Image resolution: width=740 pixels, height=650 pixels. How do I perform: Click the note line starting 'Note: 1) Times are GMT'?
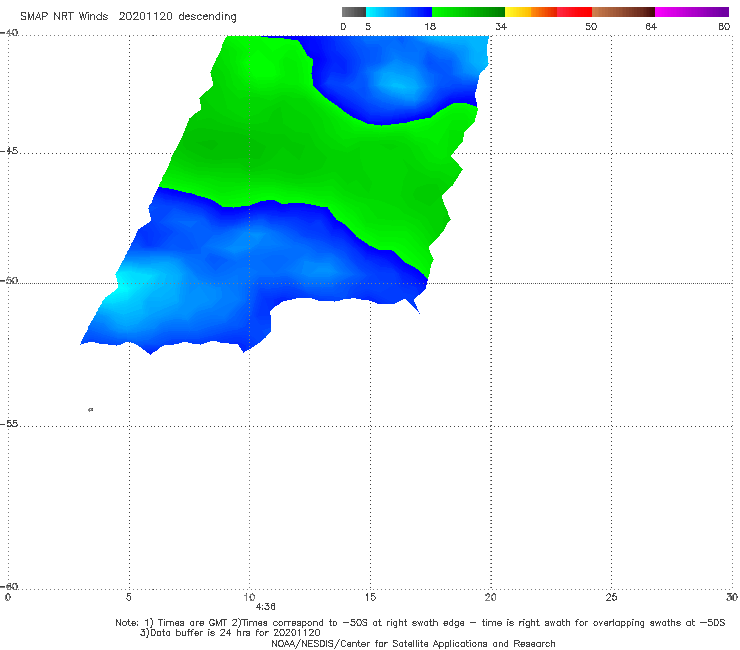tap(420, 623)
